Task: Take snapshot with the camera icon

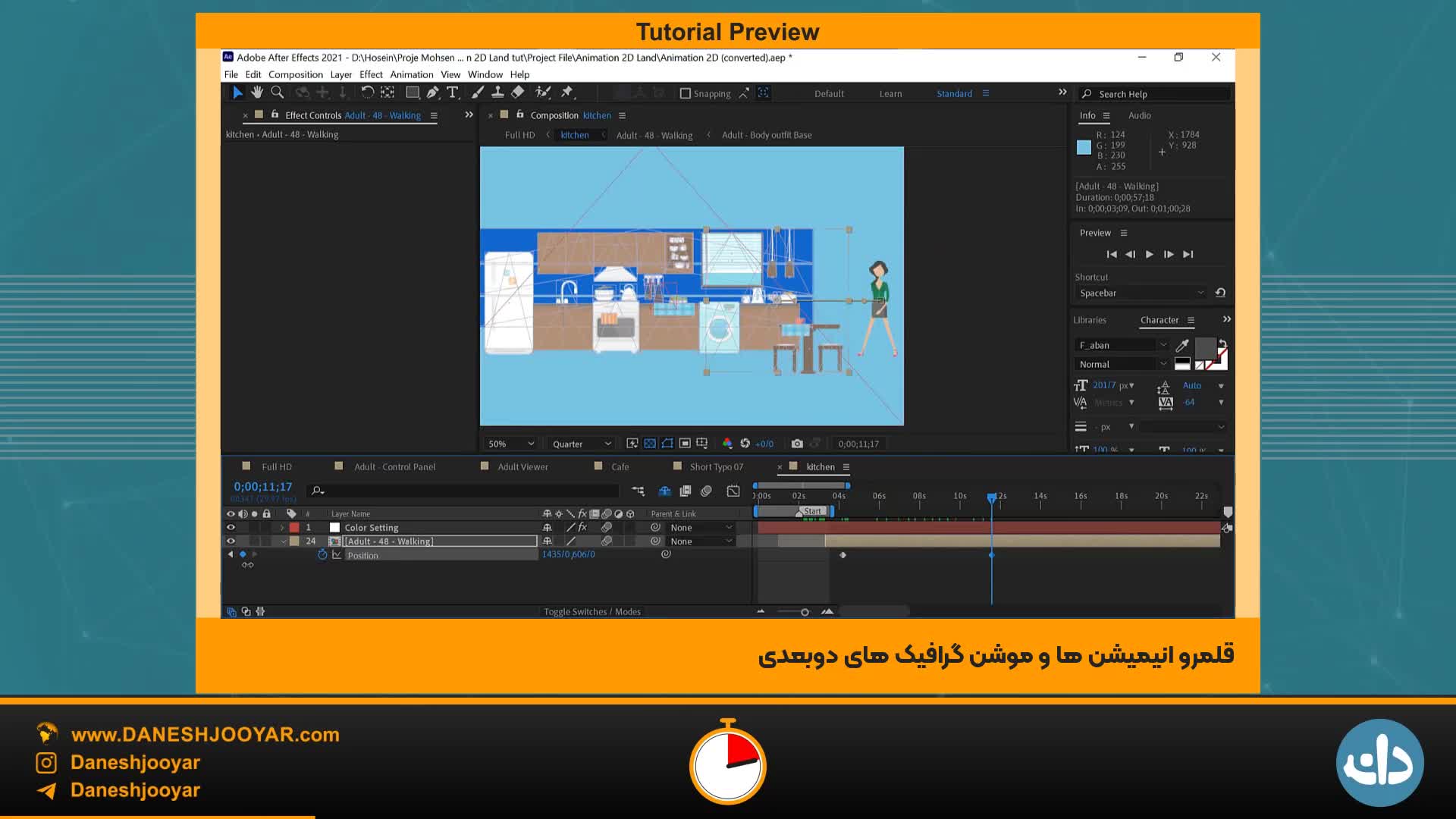Action: [x=797, y=444]
